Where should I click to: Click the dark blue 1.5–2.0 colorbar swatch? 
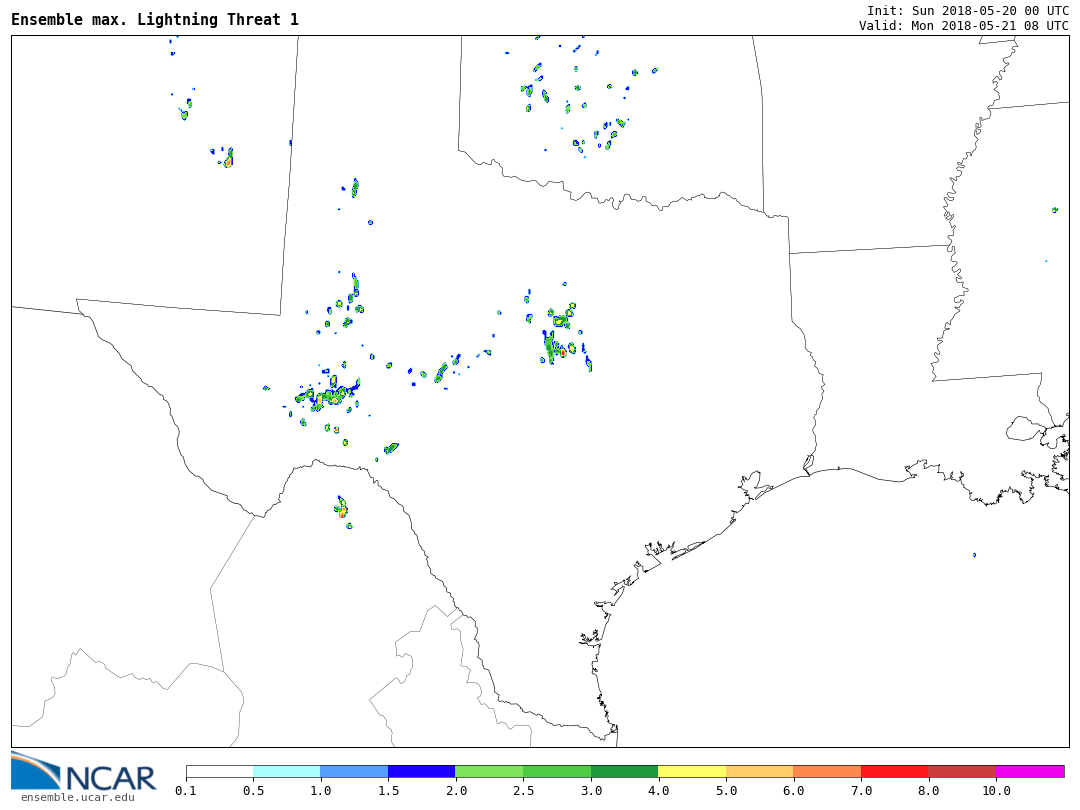422,772
